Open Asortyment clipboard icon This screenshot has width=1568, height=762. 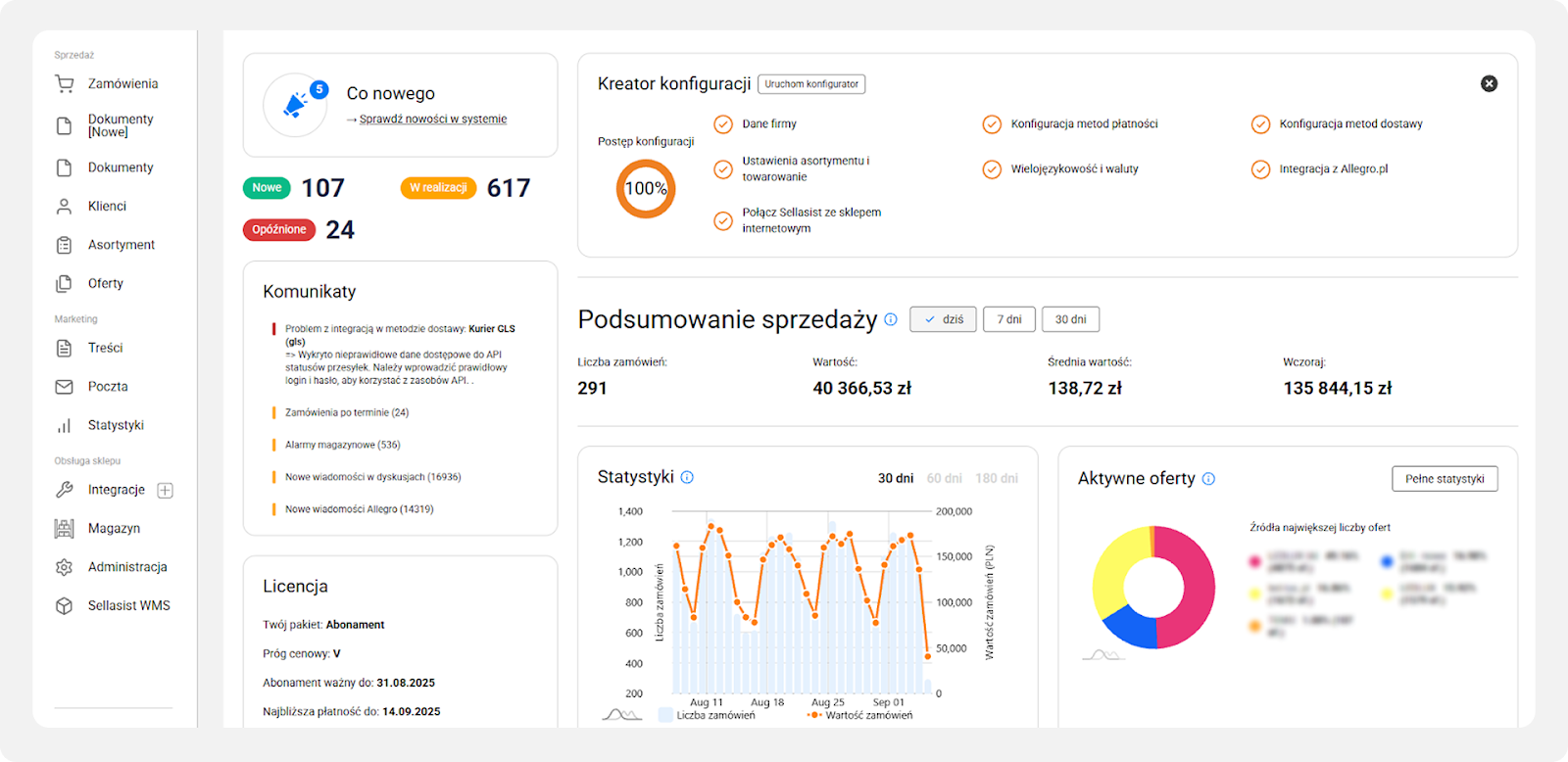coord(64,245)
